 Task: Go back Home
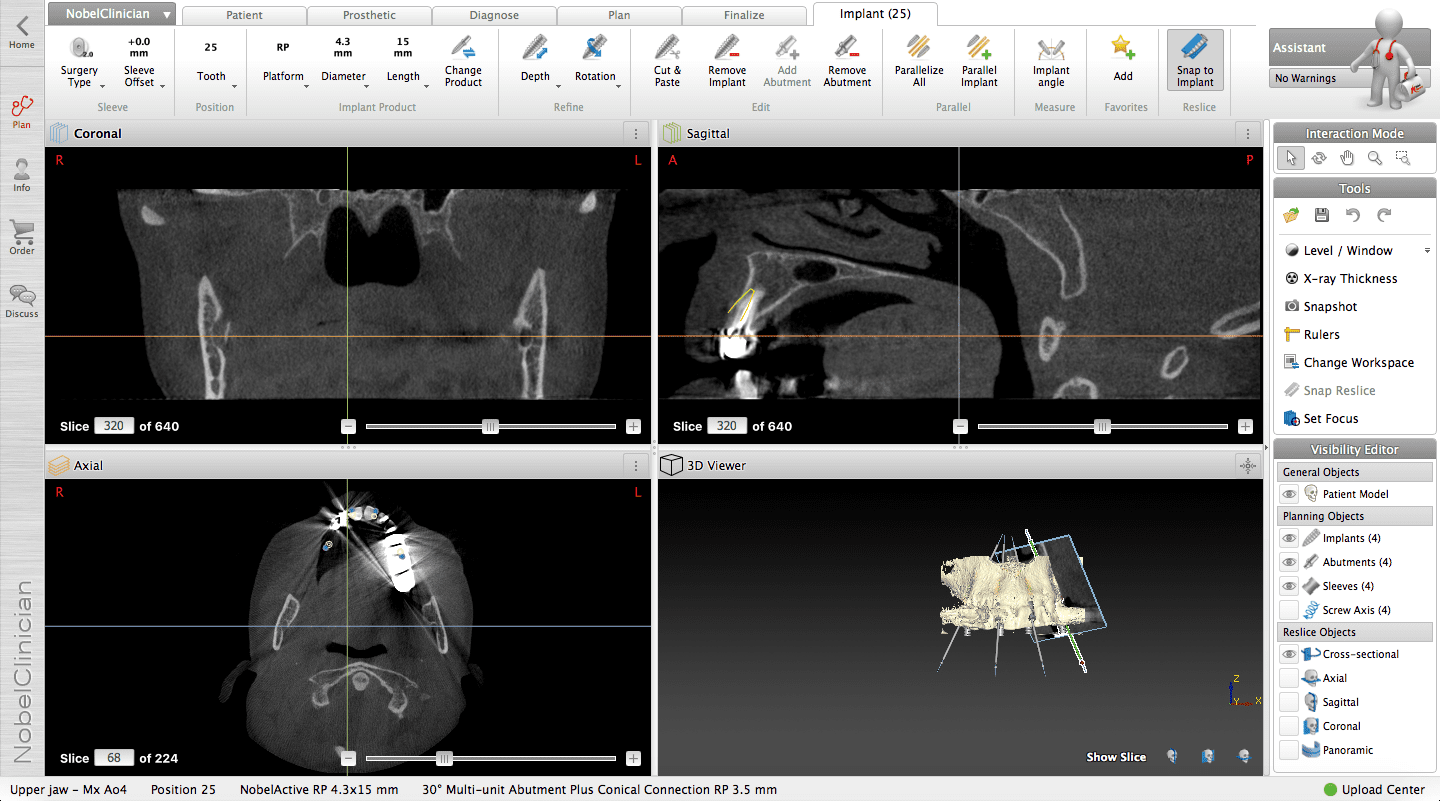22,33
